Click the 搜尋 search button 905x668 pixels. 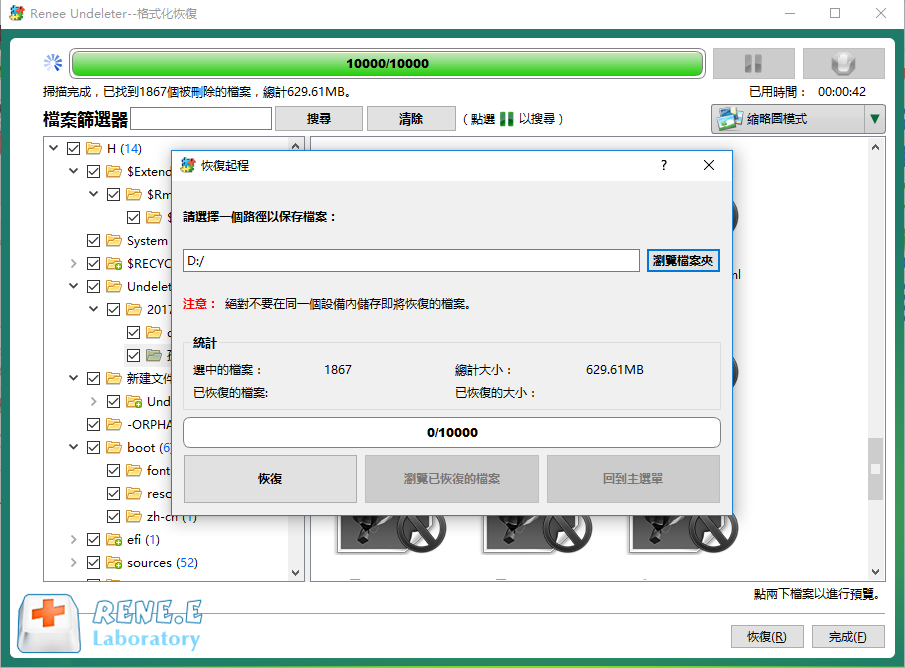click(319, 119)
